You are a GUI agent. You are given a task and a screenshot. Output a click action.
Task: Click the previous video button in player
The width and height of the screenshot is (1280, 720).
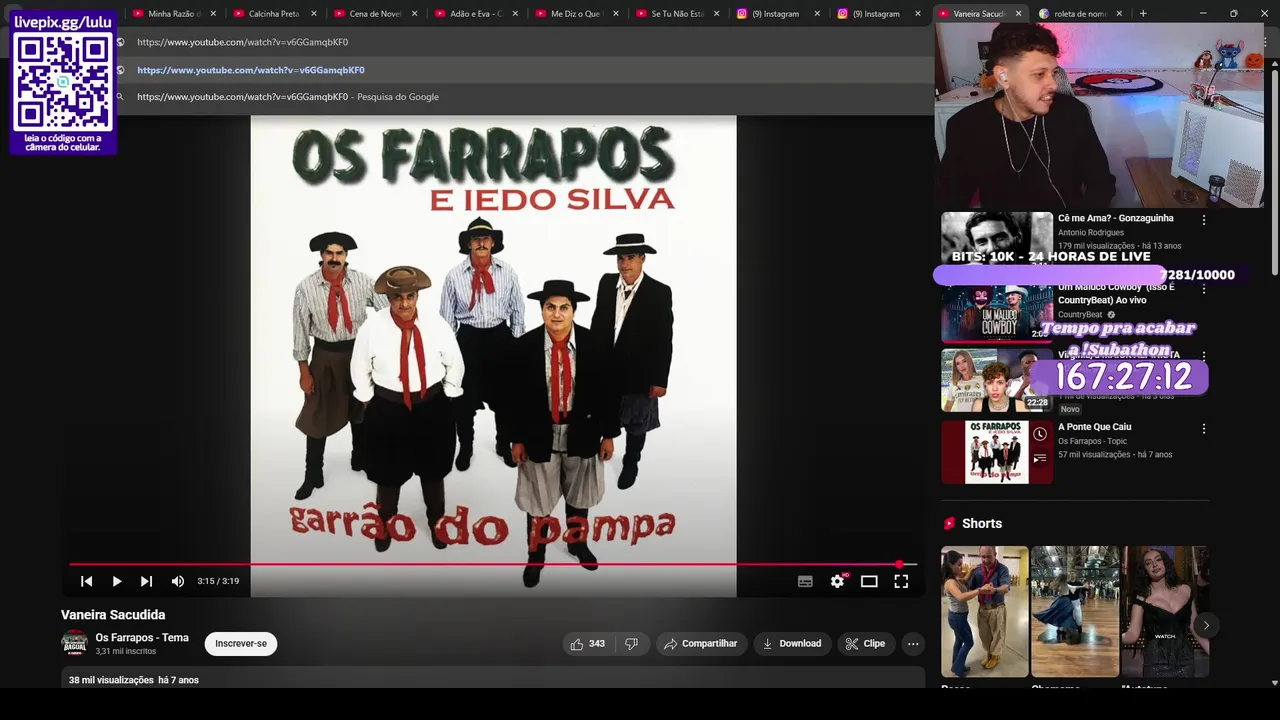(x=87, y=581)
